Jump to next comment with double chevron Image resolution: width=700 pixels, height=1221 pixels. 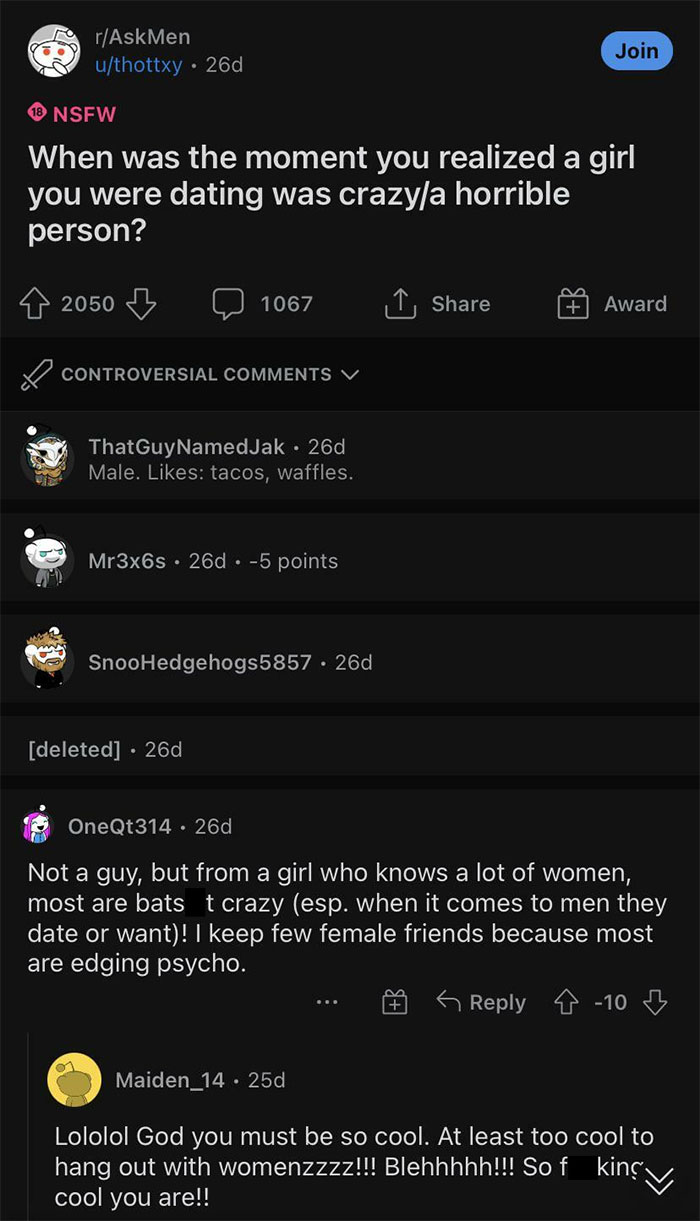click(657, 1183)
